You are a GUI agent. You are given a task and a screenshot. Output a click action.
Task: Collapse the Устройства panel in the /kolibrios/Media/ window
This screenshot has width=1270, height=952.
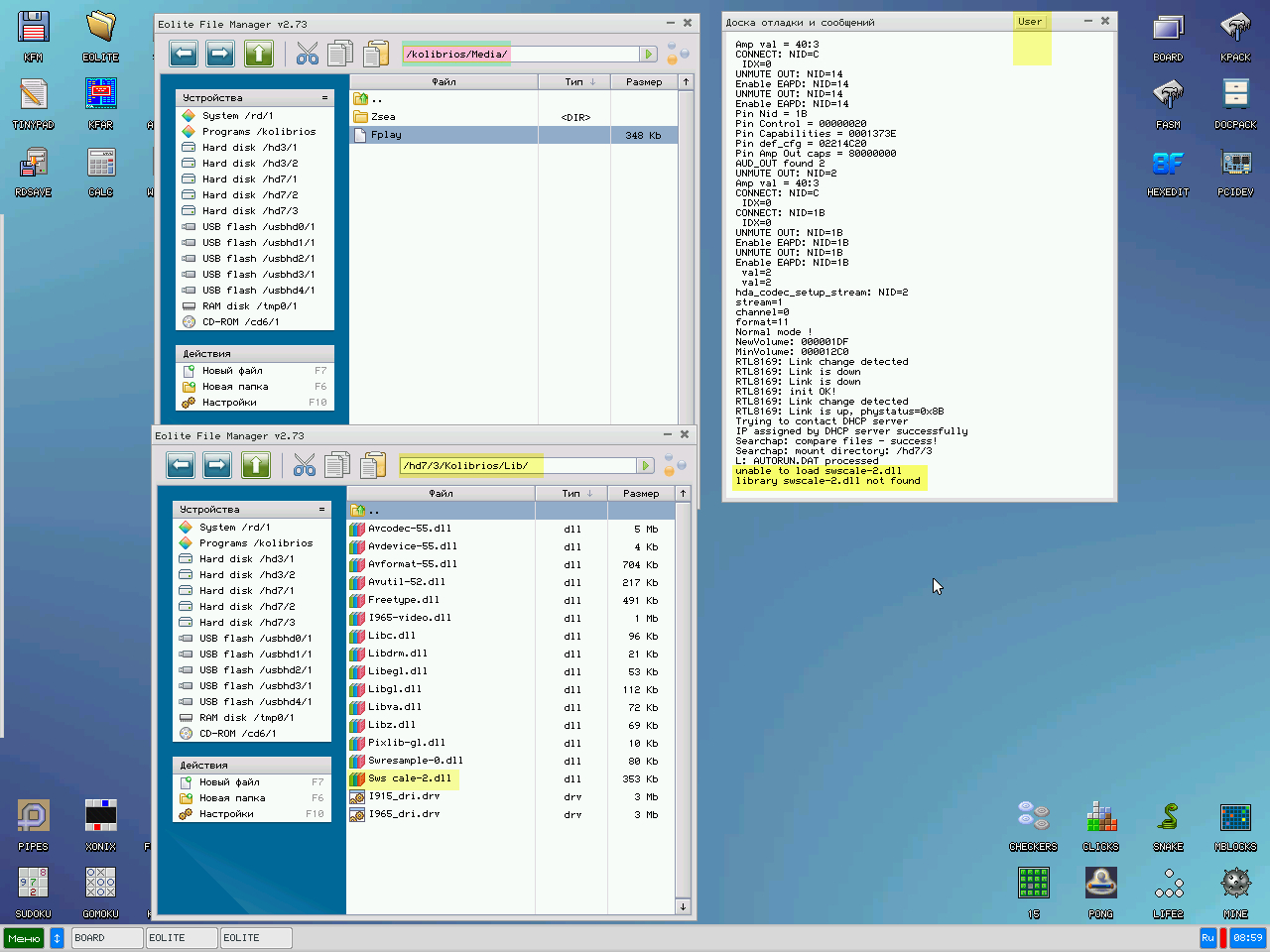(x=324, y=98)
